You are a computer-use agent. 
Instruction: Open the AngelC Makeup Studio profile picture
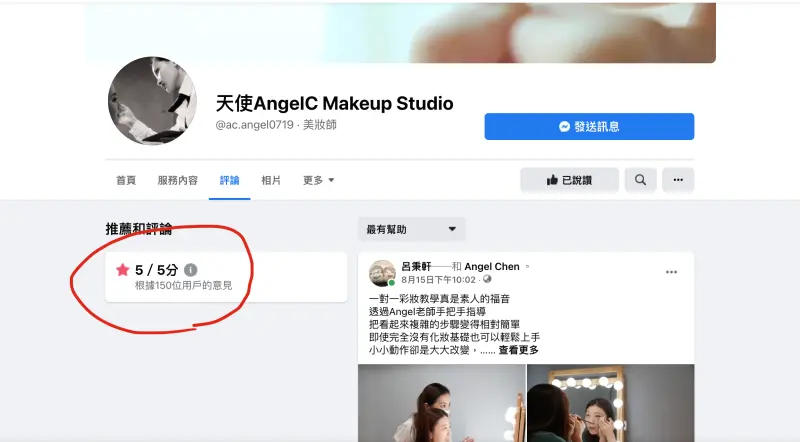[x=153, y=101]
